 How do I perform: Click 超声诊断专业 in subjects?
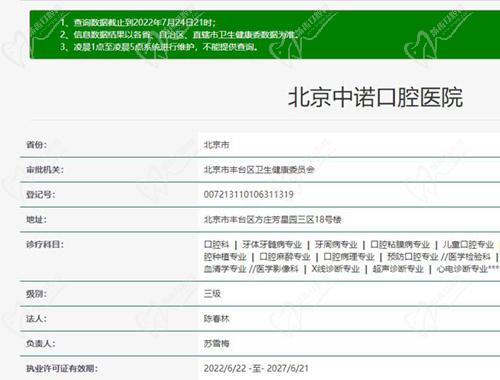pos(398,269)
